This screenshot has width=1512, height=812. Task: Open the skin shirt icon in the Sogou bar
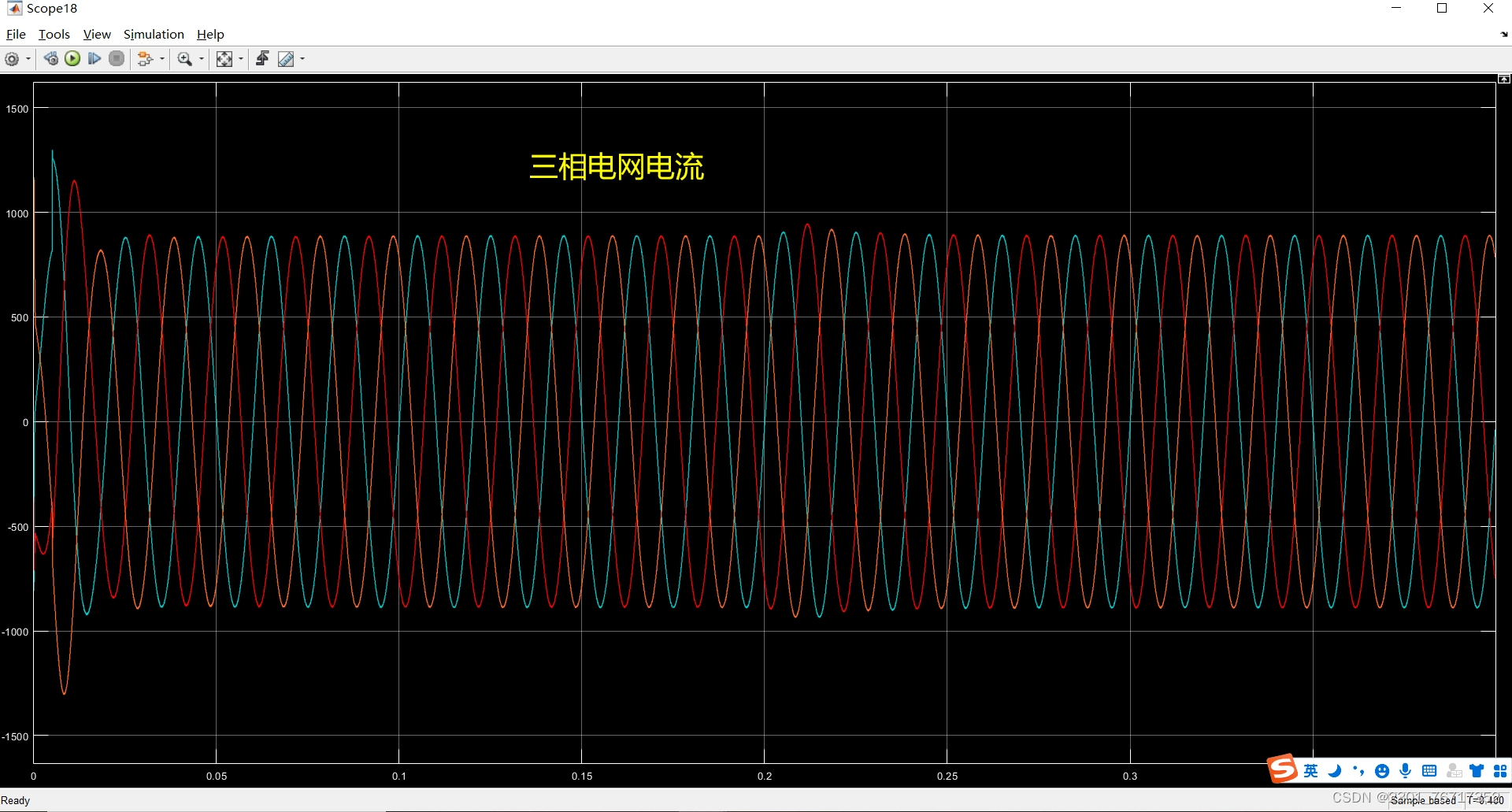click(x=1477, y=771)
